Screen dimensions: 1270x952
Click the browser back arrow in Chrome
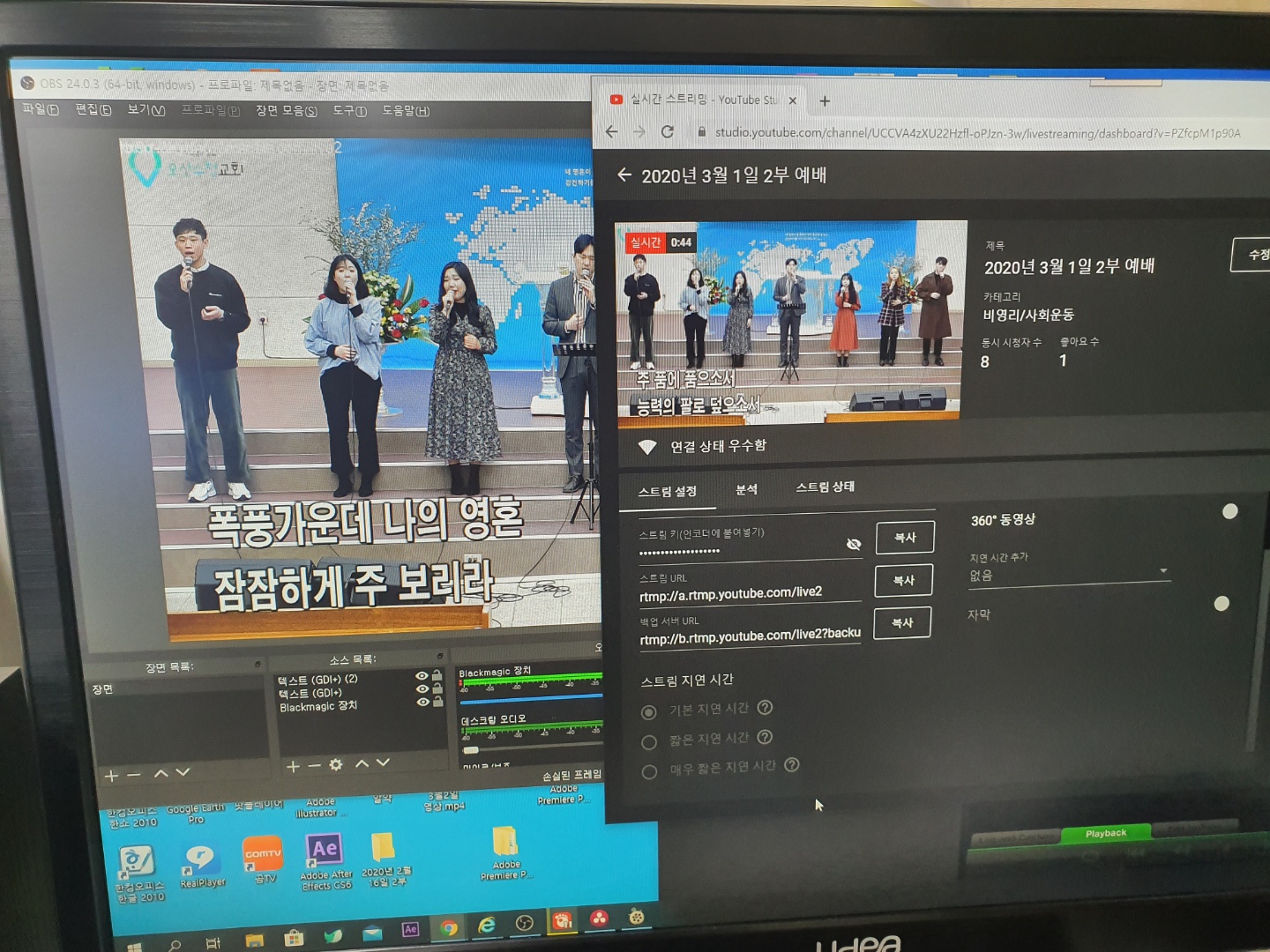[611, 131]
